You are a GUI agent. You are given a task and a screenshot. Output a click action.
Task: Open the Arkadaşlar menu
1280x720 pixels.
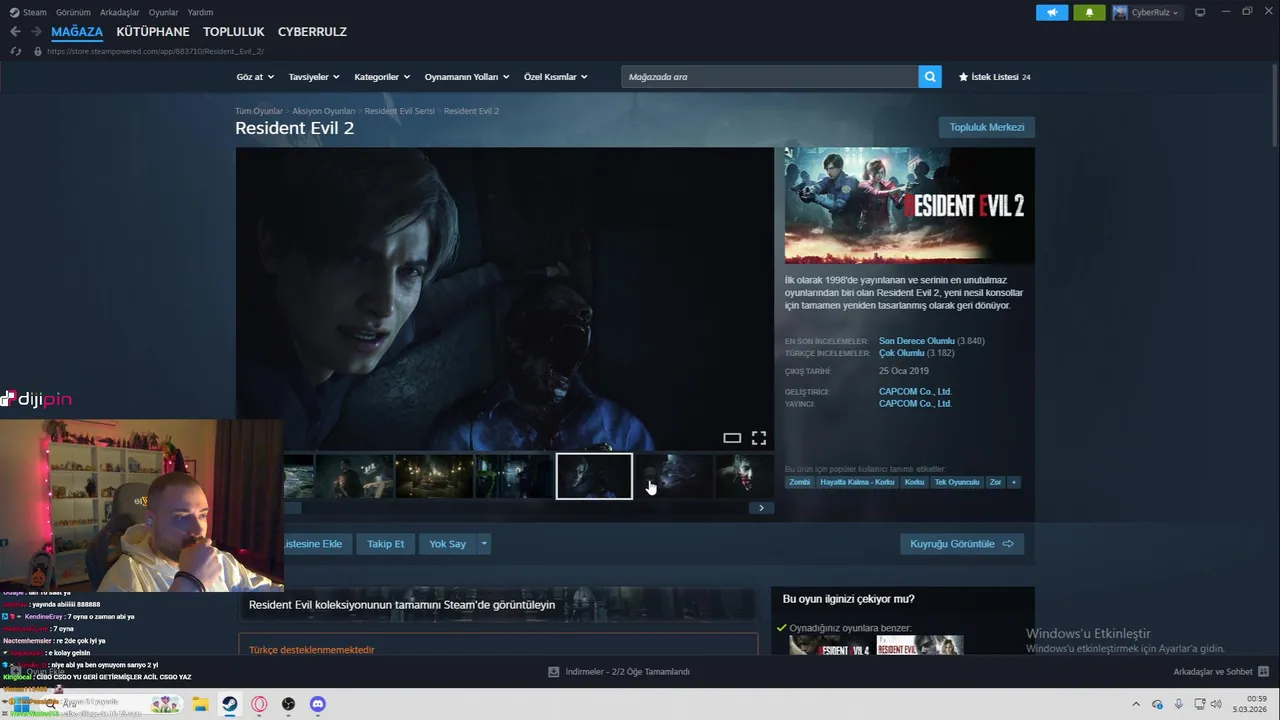coord(120,12)
